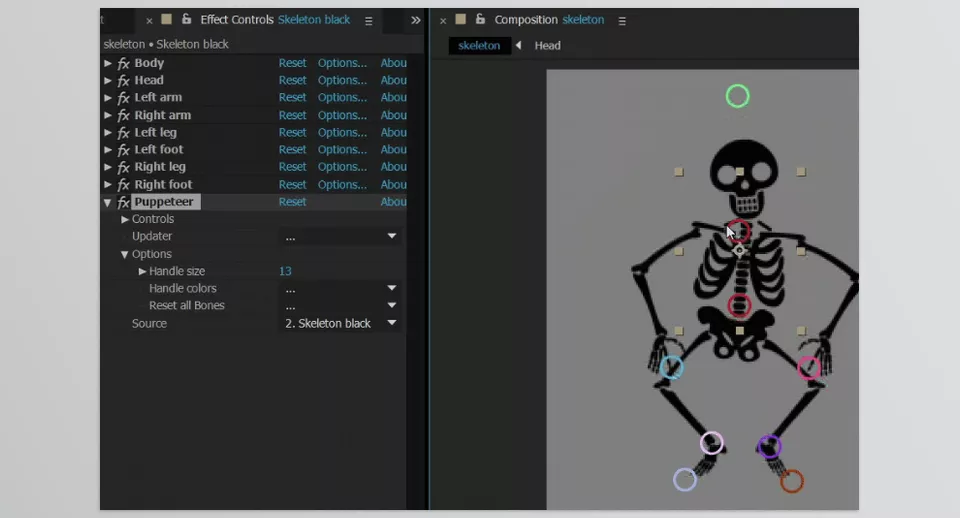Toggle the Effect Controls panel lock icon
Screen dimensions: 960x518
[186, 20]
